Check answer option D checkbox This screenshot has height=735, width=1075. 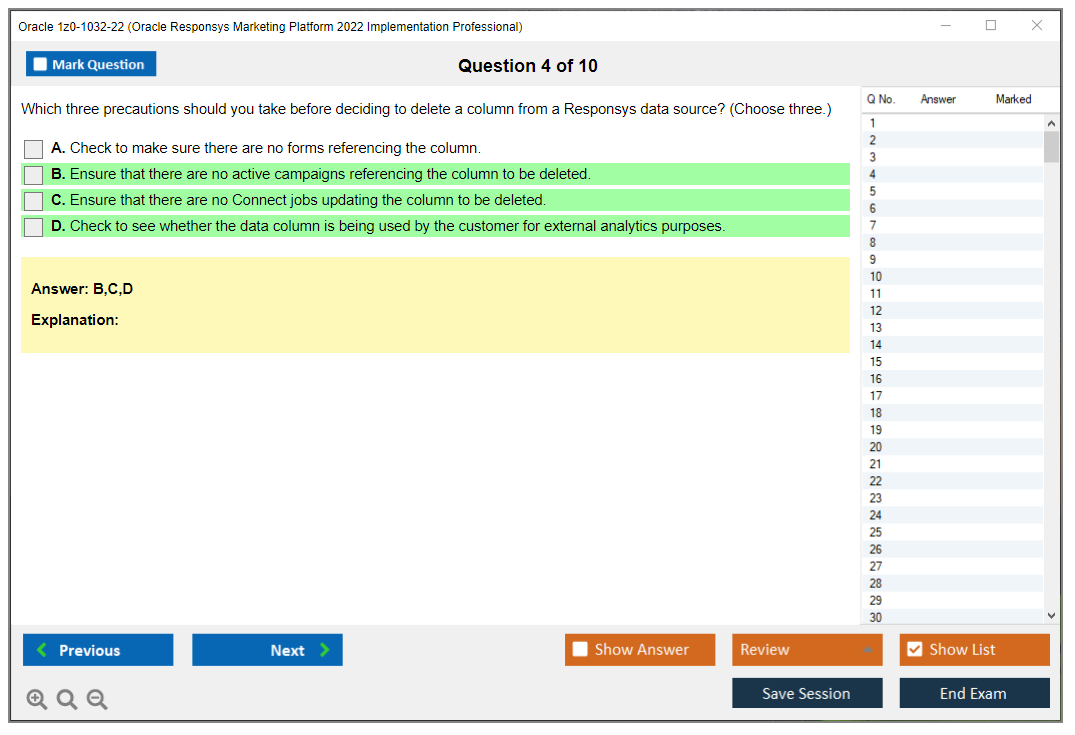click(x=32, y=224)
